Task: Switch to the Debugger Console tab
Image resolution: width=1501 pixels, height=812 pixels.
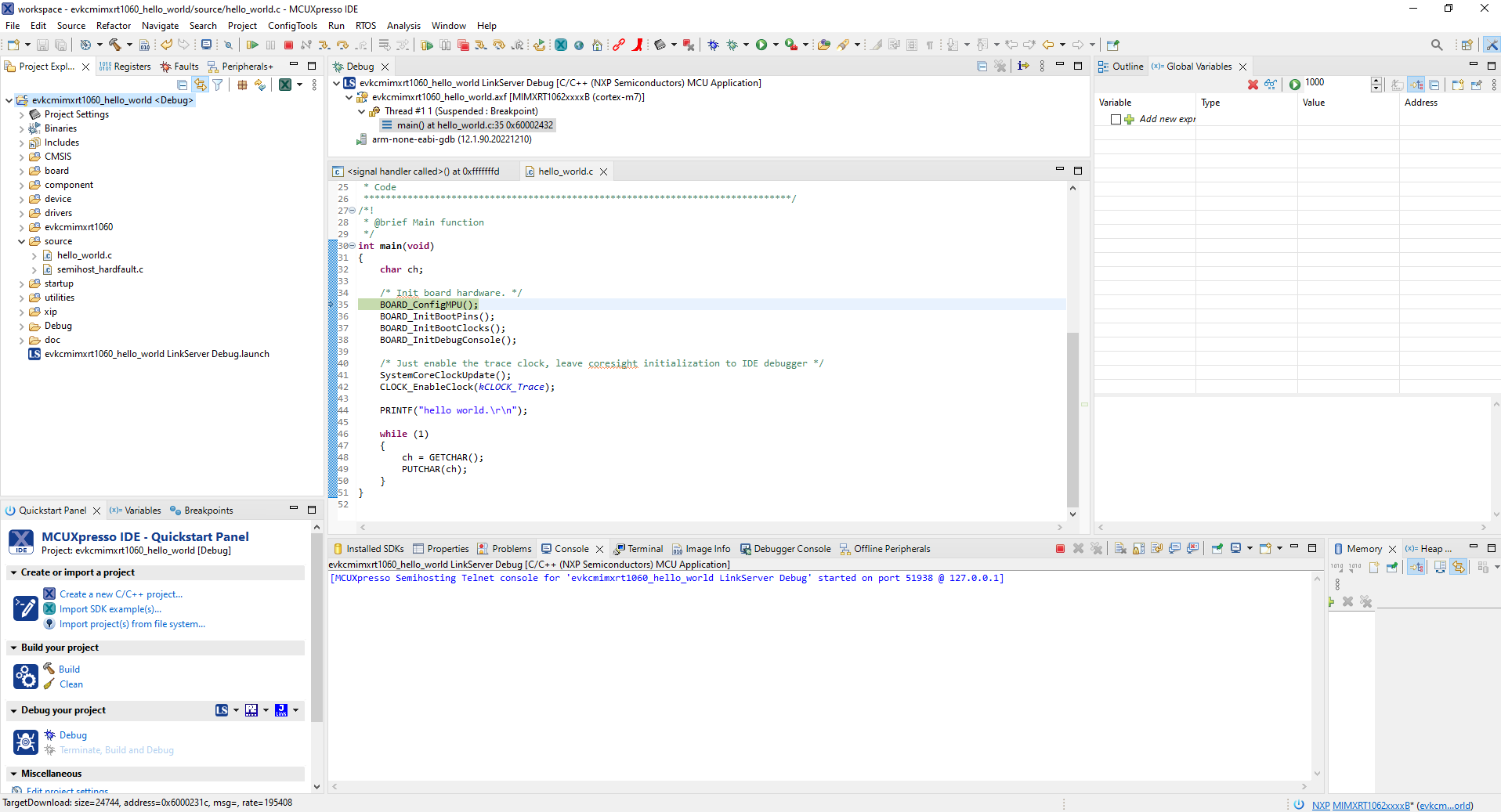Action: 791,549
